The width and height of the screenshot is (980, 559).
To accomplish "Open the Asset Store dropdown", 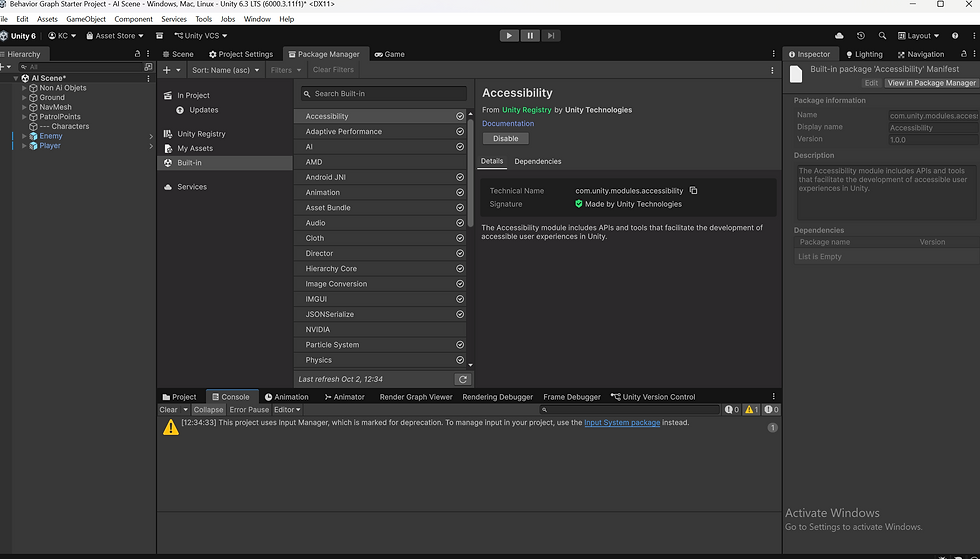I will pyautogui.click(x=115, y=36).
